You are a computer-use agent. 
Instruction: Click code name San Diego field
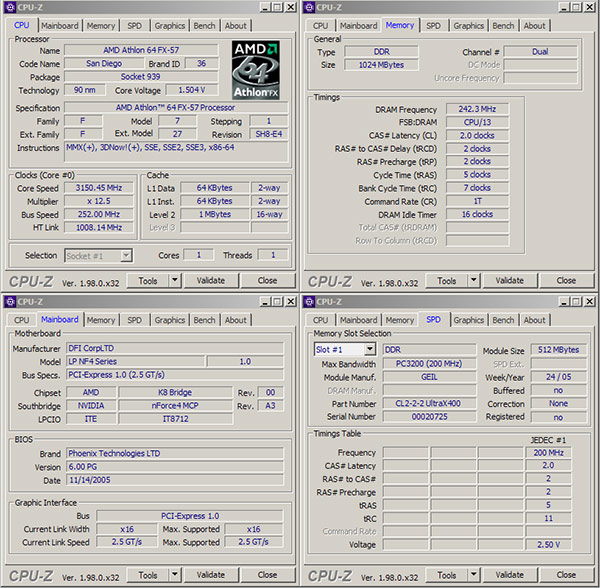104,63
